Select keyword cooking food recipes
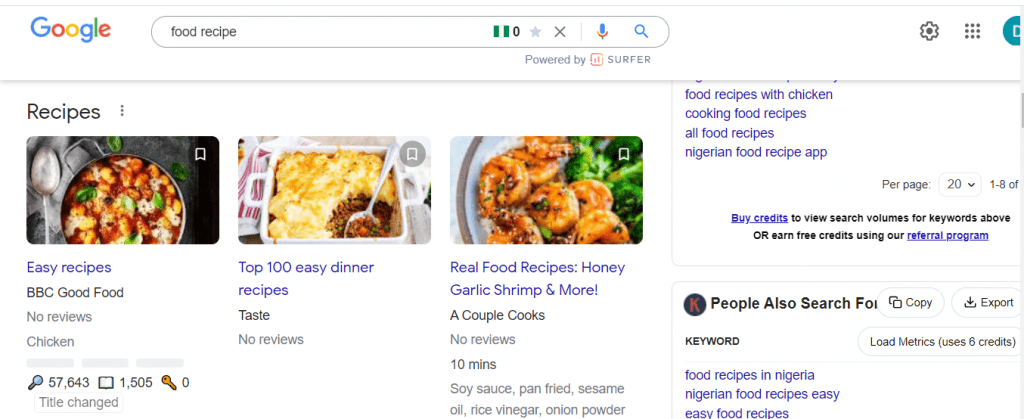 746,114
